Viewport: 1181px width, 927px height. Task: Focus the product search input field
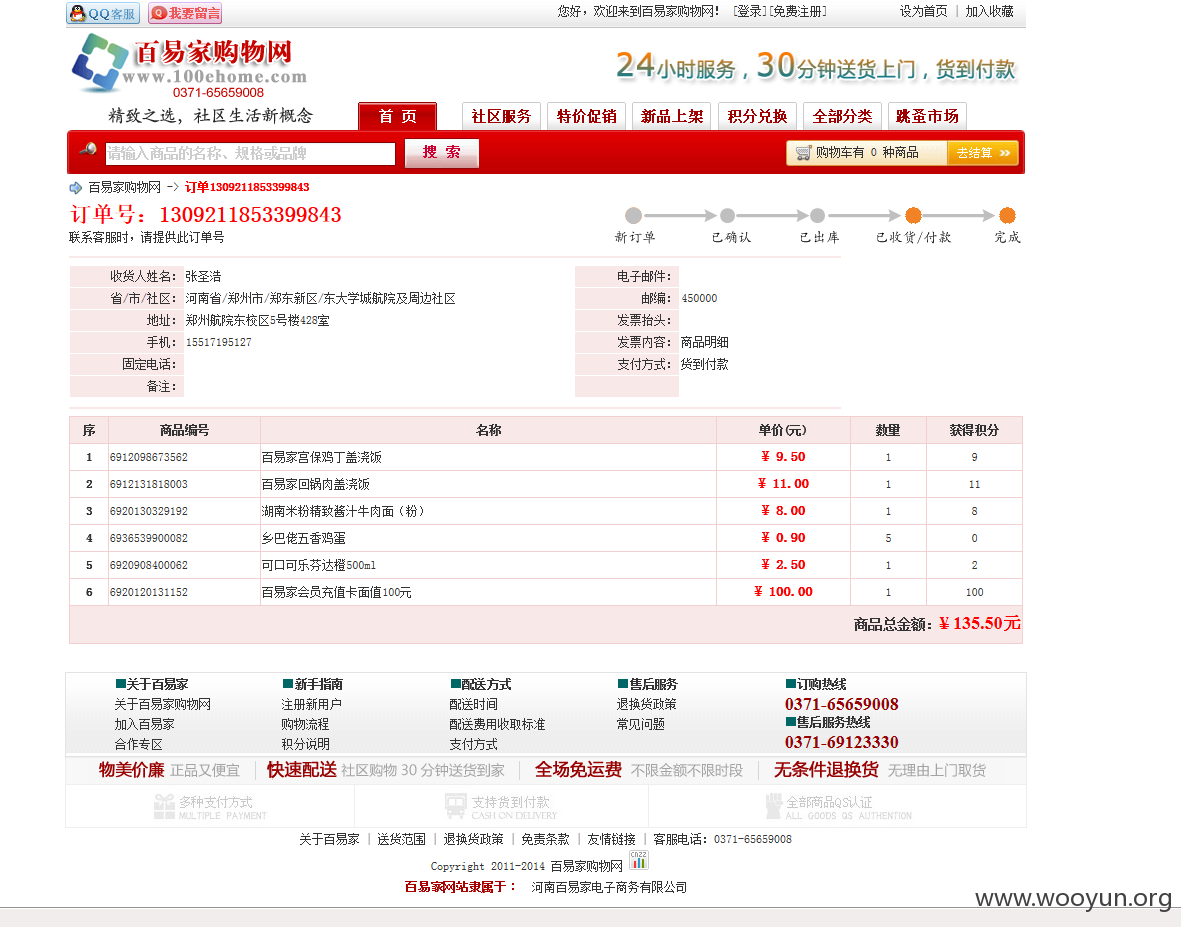click(250, 154)
